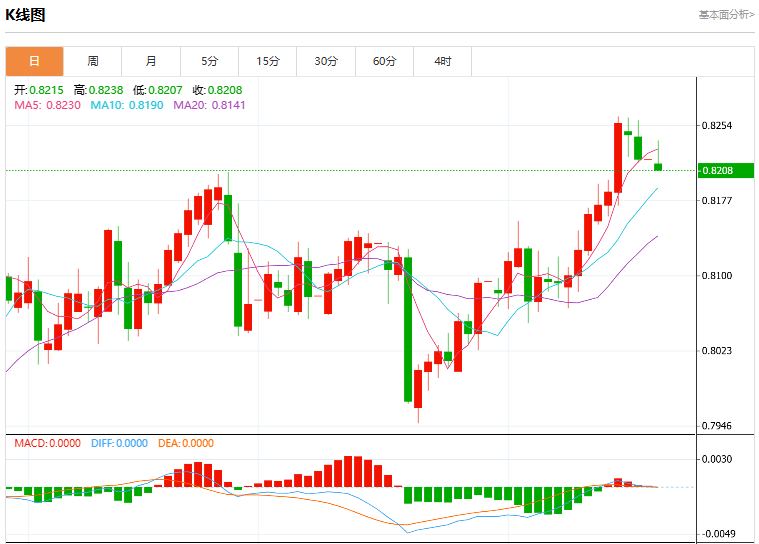Open the 30分 interval tab
The height and width of the screenshot is (544, 759).
326,61
